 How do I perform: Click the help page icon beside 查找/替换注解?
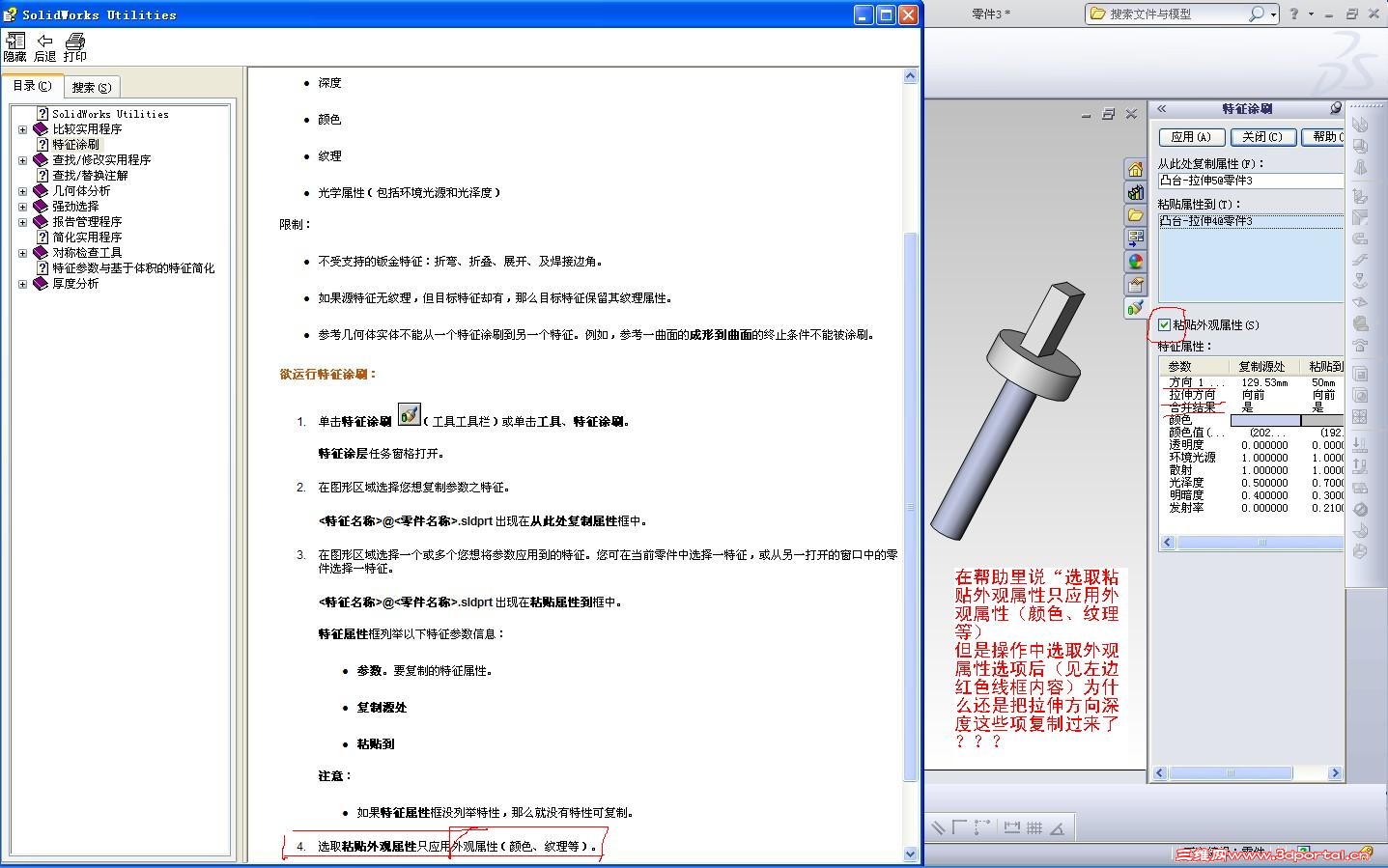[x=42, y=176]
